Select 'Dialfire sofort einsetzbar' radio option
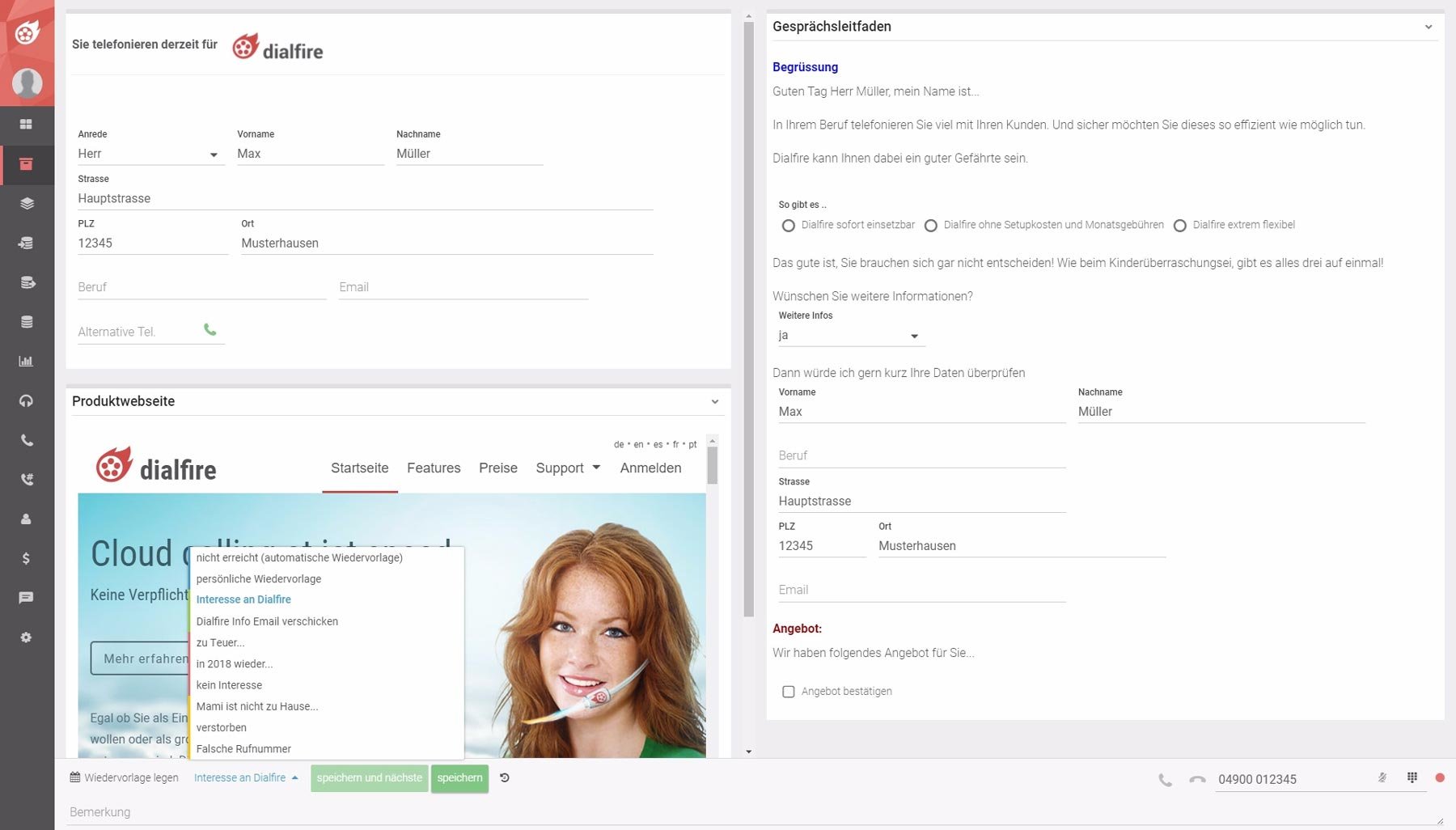1456x830 pixels. point(788,226)
